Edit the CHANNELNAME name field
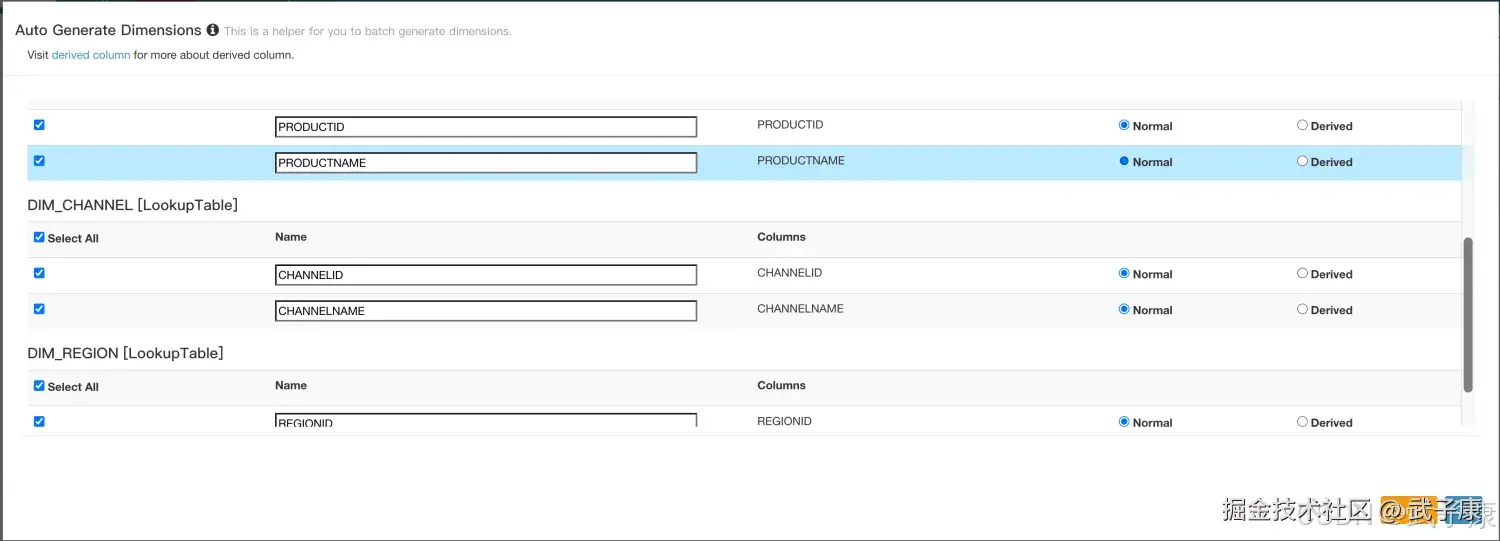 coord(486,311)
